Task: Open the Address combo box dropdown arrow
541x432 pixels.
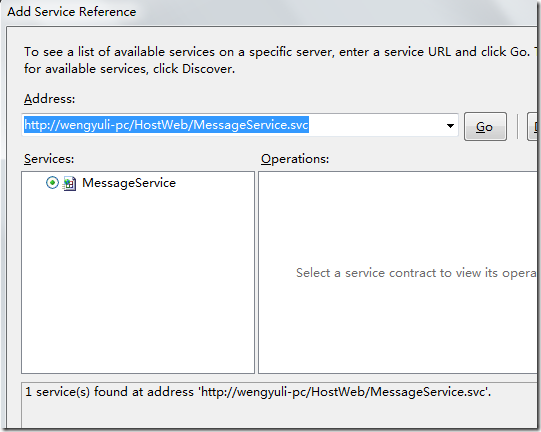Action: pyautogui.click(x=450, y=126)
